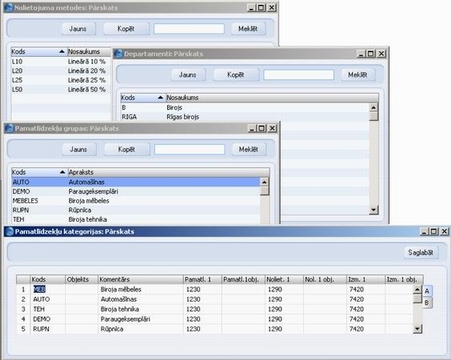Click Nosaukums header in Nolietojuma metodes list
451x360 pixels.
(89, 52)
